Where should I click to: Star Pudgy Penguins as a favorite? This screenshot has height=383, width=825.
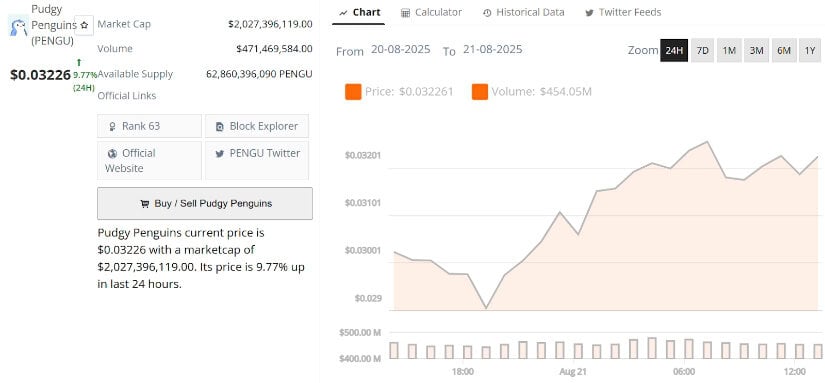pos(84,25)
